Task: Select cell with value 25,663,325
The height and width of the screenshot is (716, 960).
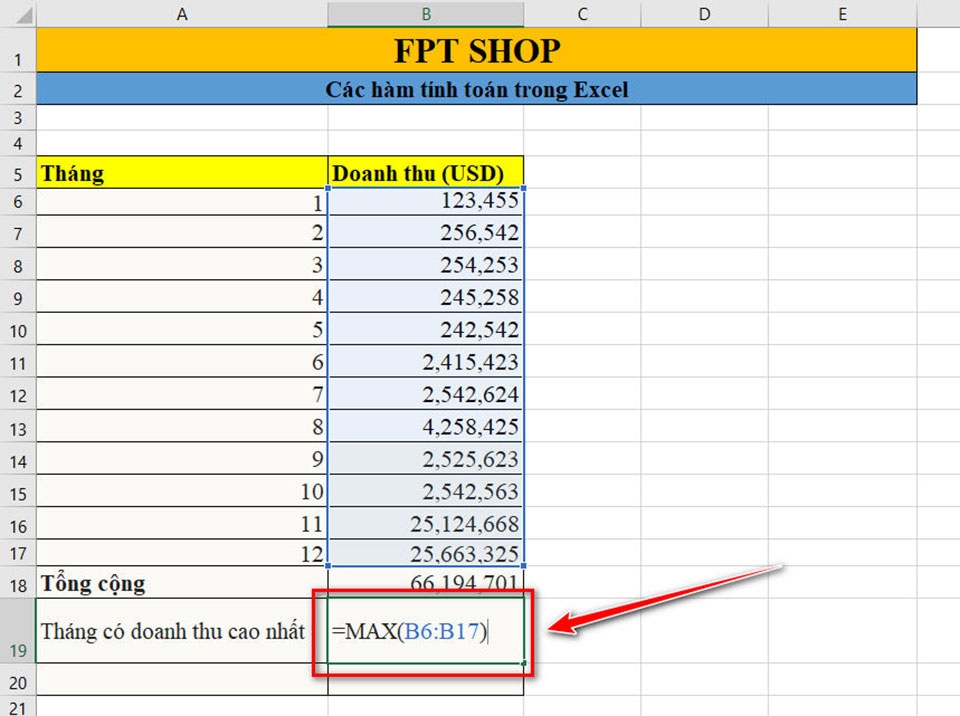Action: (x=426, y=552)
